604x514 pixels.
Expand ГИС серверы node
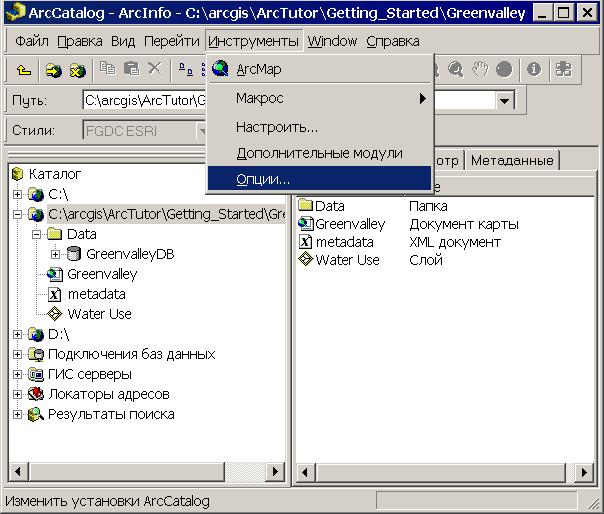click(17, 374)
